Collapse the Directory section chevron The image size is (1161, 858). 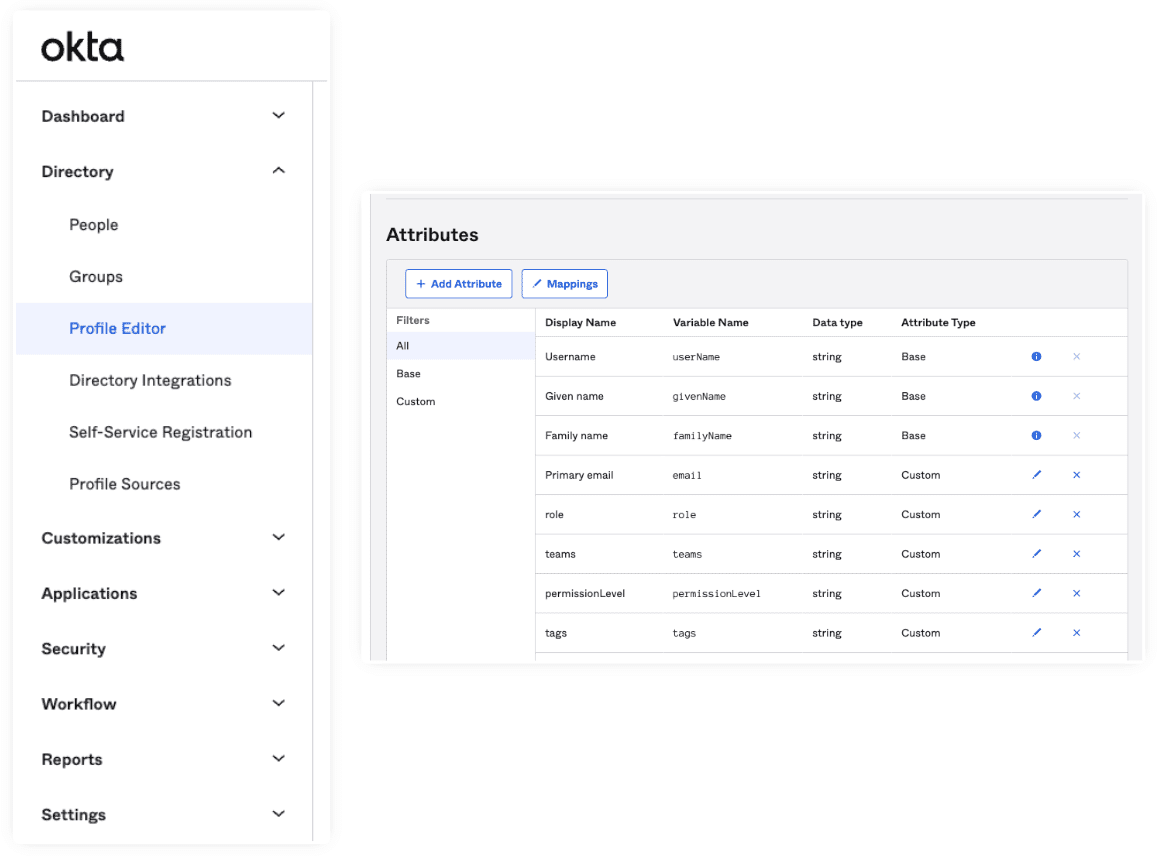click(279, 171)
